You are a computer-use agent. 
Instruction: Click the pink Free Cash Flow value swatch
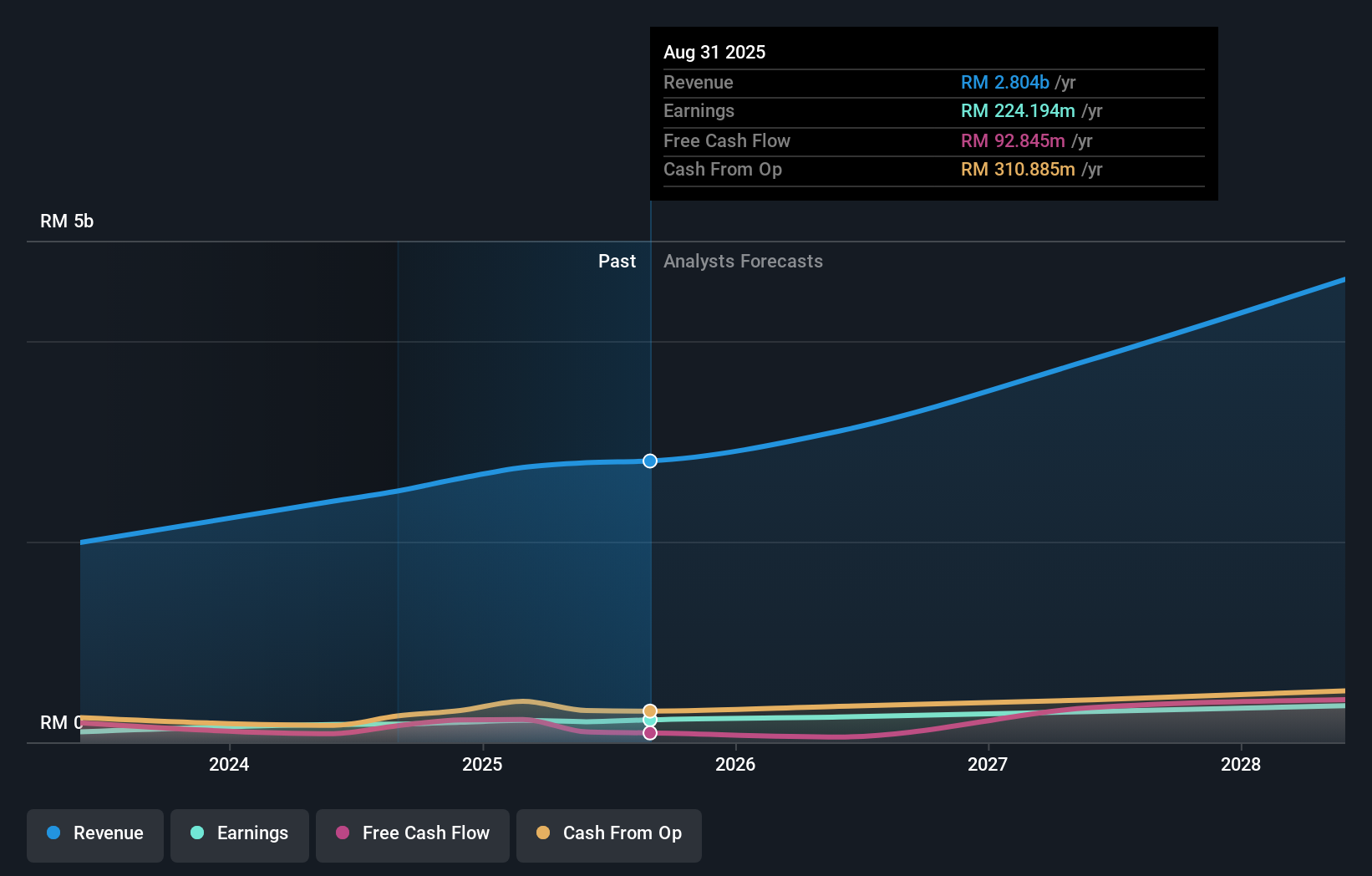tap(1013, 141)
